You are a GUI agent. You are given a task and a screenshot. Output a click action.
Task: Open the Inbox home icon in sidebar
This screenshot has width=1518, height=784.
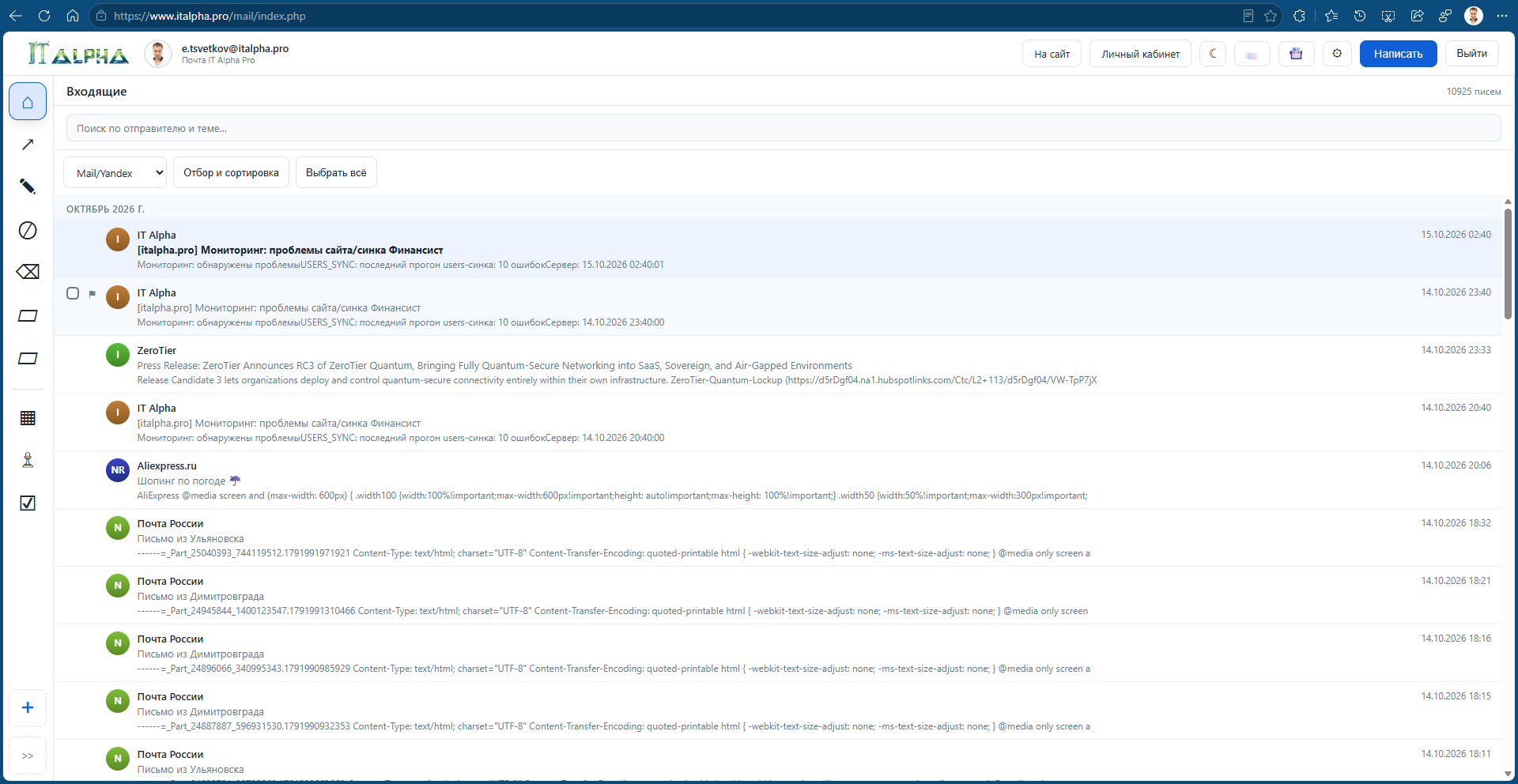point(28,101)
